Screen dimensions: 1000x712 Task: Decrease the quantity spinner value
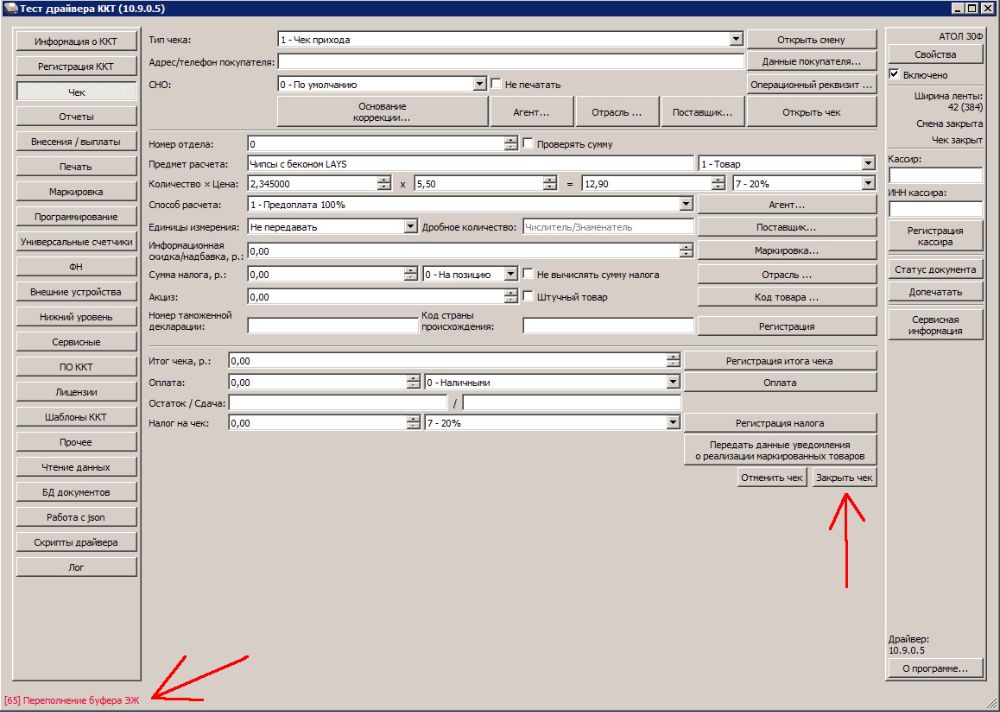tap(384, 187)
